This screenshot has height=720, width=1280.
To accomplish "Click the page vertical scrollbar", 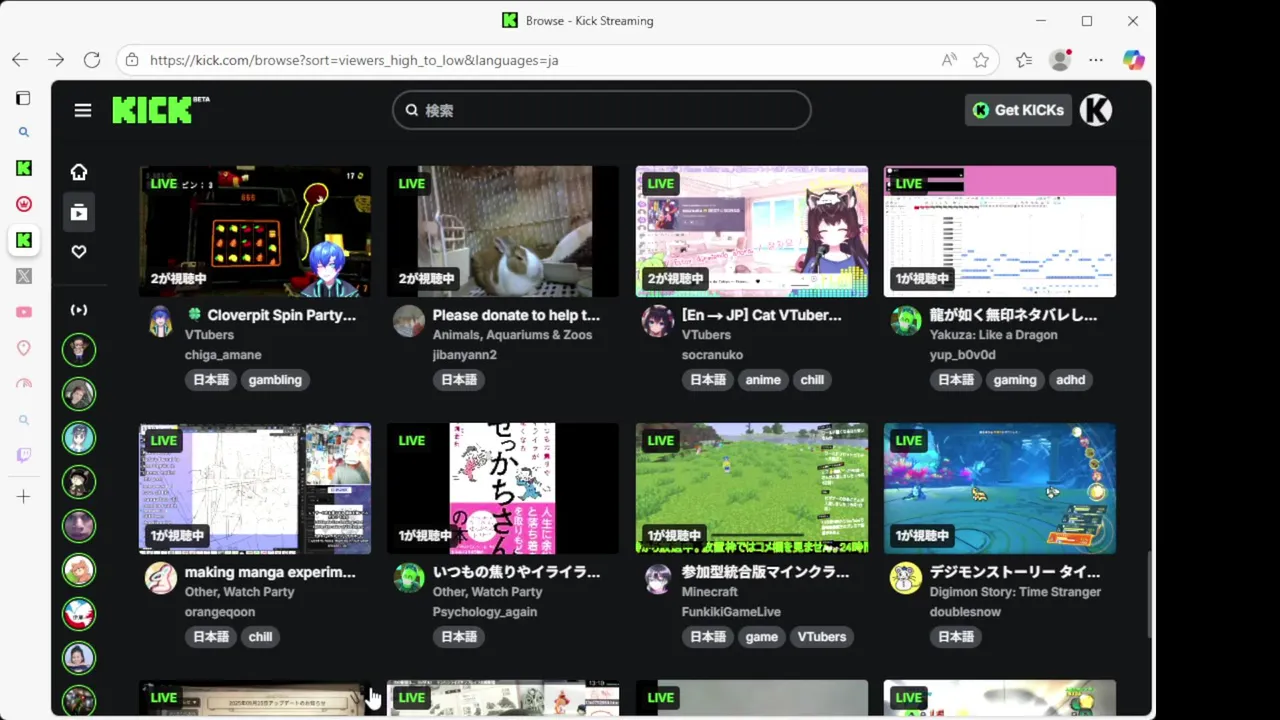I will click(x=1148, y=595).
